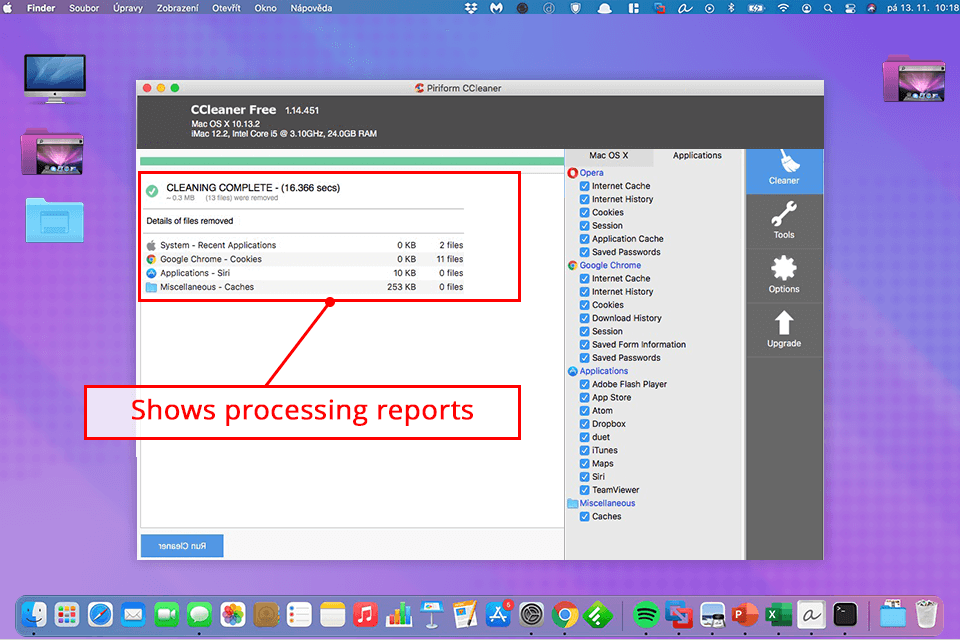
Task: Collapse the Miscellaneous category header
Action: tap(607, 503)
